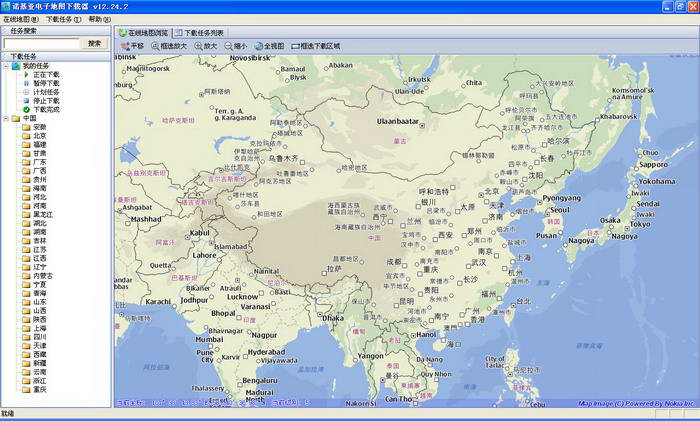
Task: Open the 下载任务 menu
Action: click(x=63, y=19)
